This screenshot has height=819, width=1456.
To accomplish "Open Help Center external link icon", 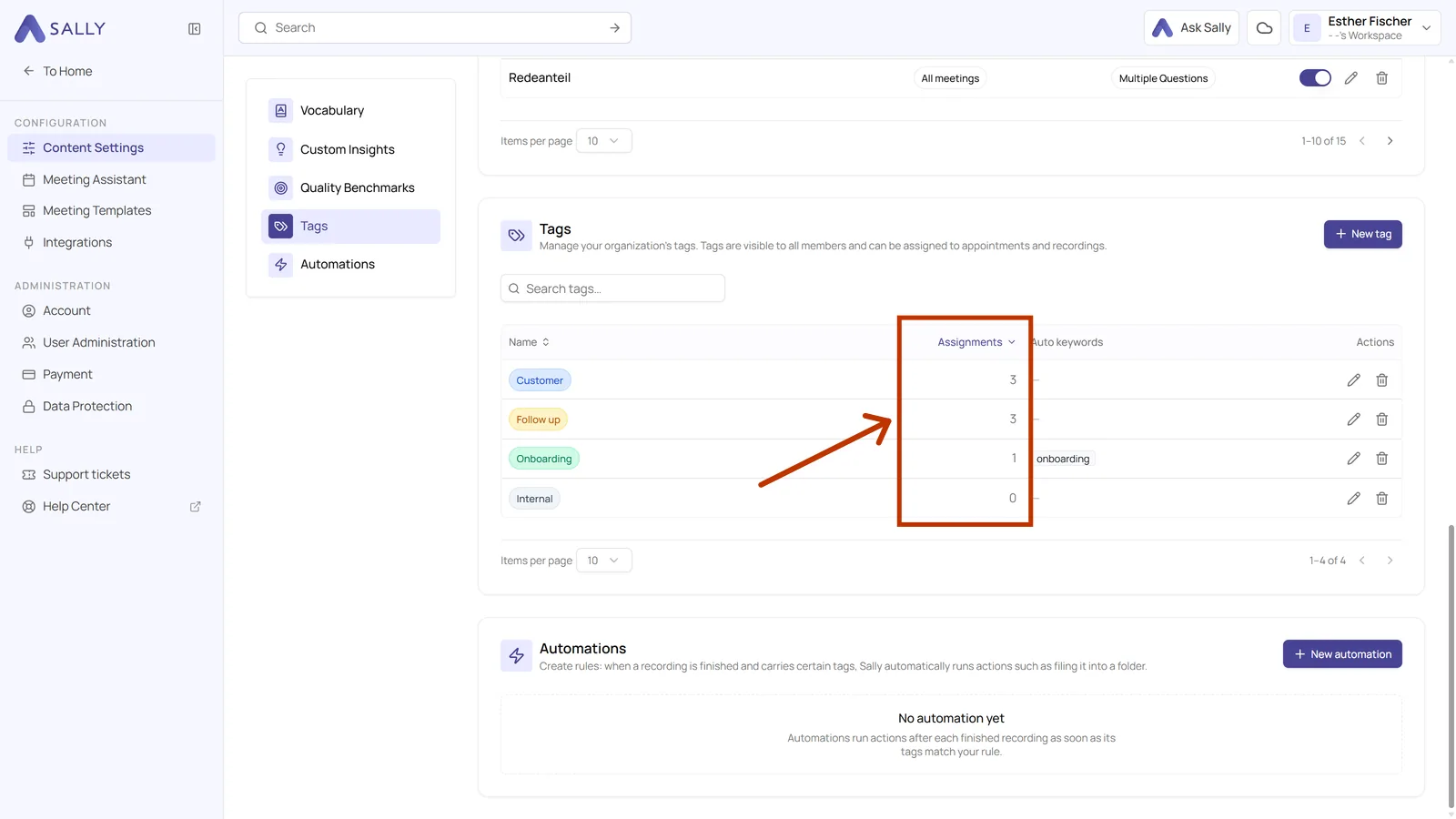I will coord(195,507).
